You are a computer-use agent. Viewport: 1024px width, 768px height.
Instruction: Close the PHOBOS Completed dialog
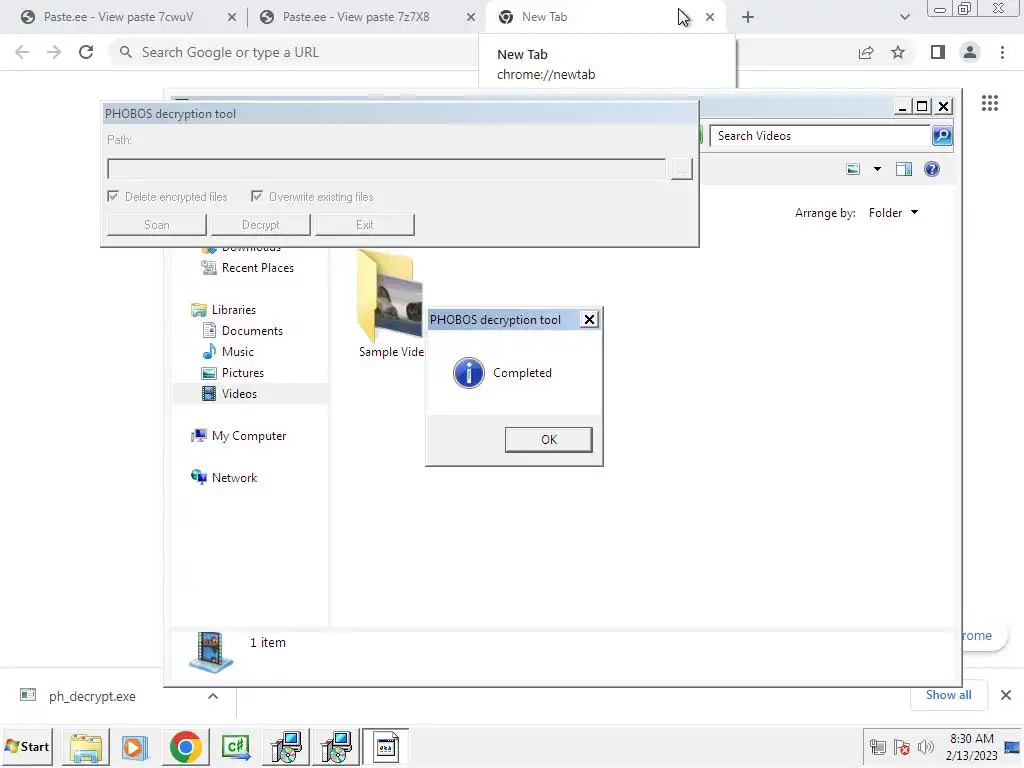tap(589, 319)
